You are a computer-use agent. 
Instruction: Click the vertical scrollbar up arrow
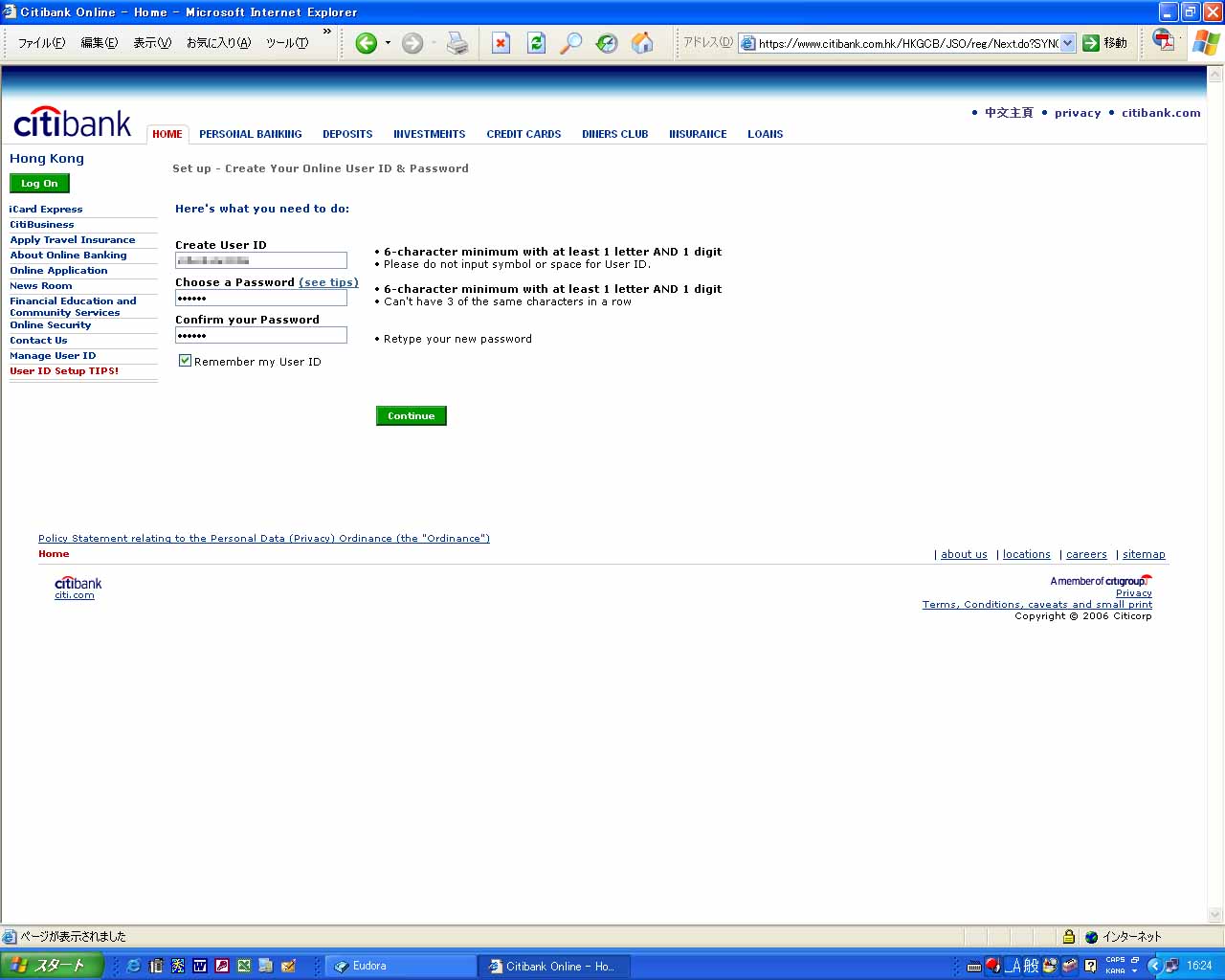point(1215,74)
